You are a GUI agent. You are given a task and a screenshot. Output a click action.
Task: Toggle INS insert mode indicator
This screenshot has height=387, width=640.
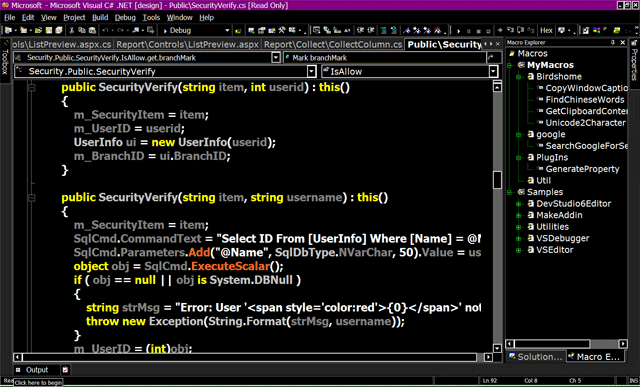(633, 380)
